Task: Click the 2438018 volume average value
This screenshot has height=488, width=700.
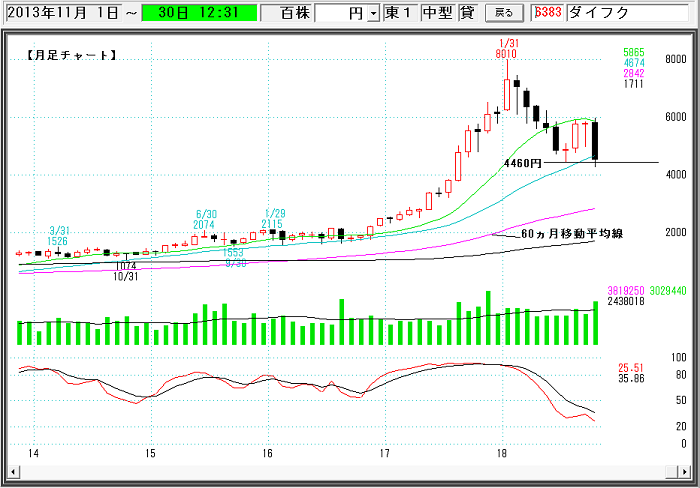Action: 626,302
